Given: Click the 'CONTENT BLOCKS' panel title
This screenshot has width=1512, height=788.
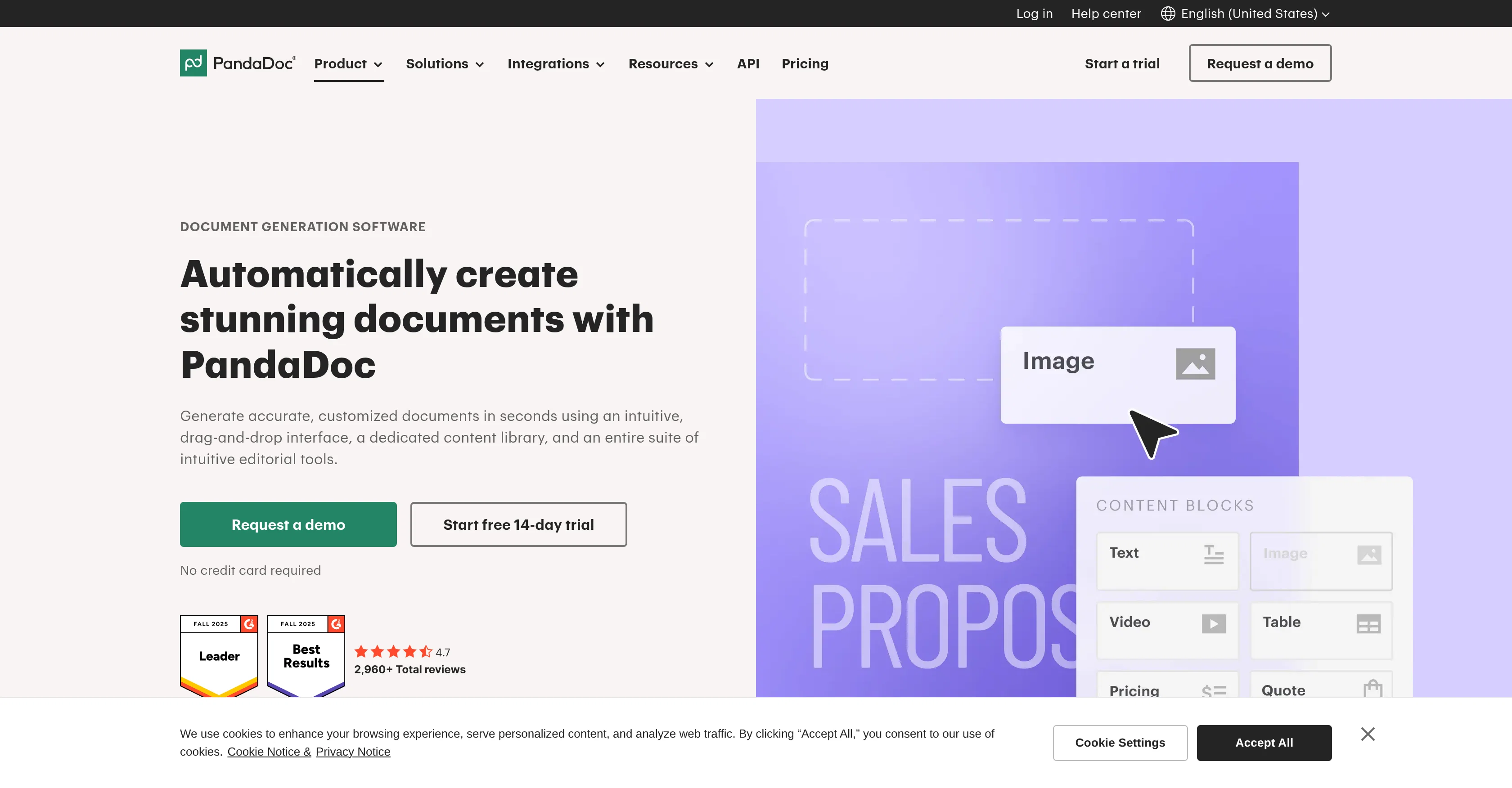Looking at the screenshot, I should (x=1174, y=505).
